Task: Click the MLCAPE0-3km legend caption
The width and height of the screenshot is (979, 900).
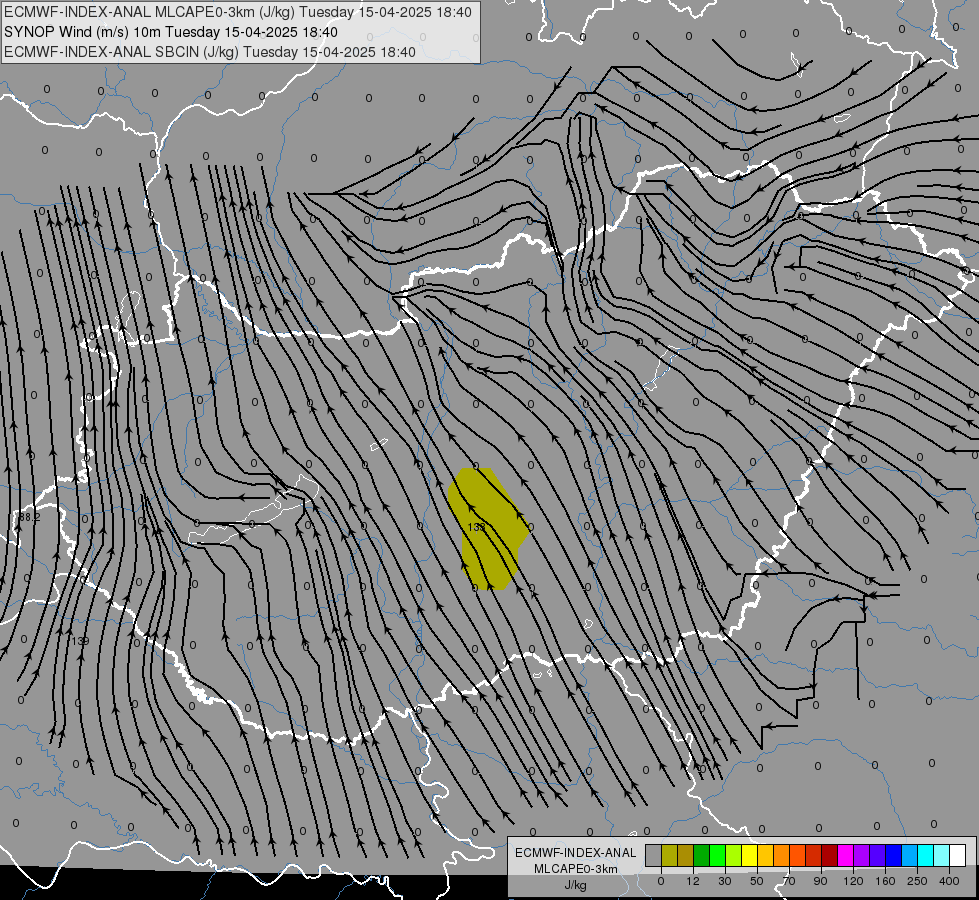Action: [x=575, y=869]
